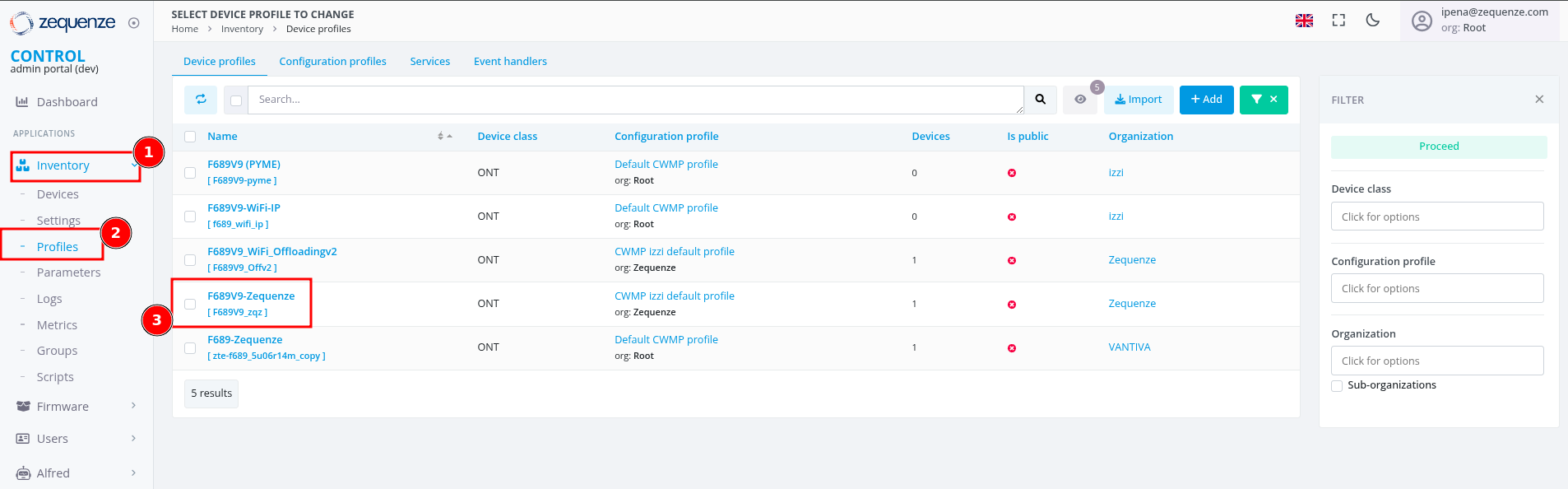Open the Device class filter dropdown
Viewport: 1568px width, 489px height.
(x=1436, y=217)
